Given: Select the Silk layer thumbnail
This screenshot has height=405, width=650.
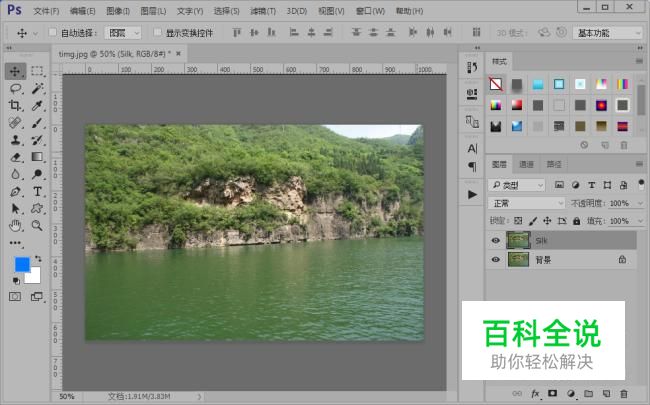Looking at the screenshot, I should point(518,240).
